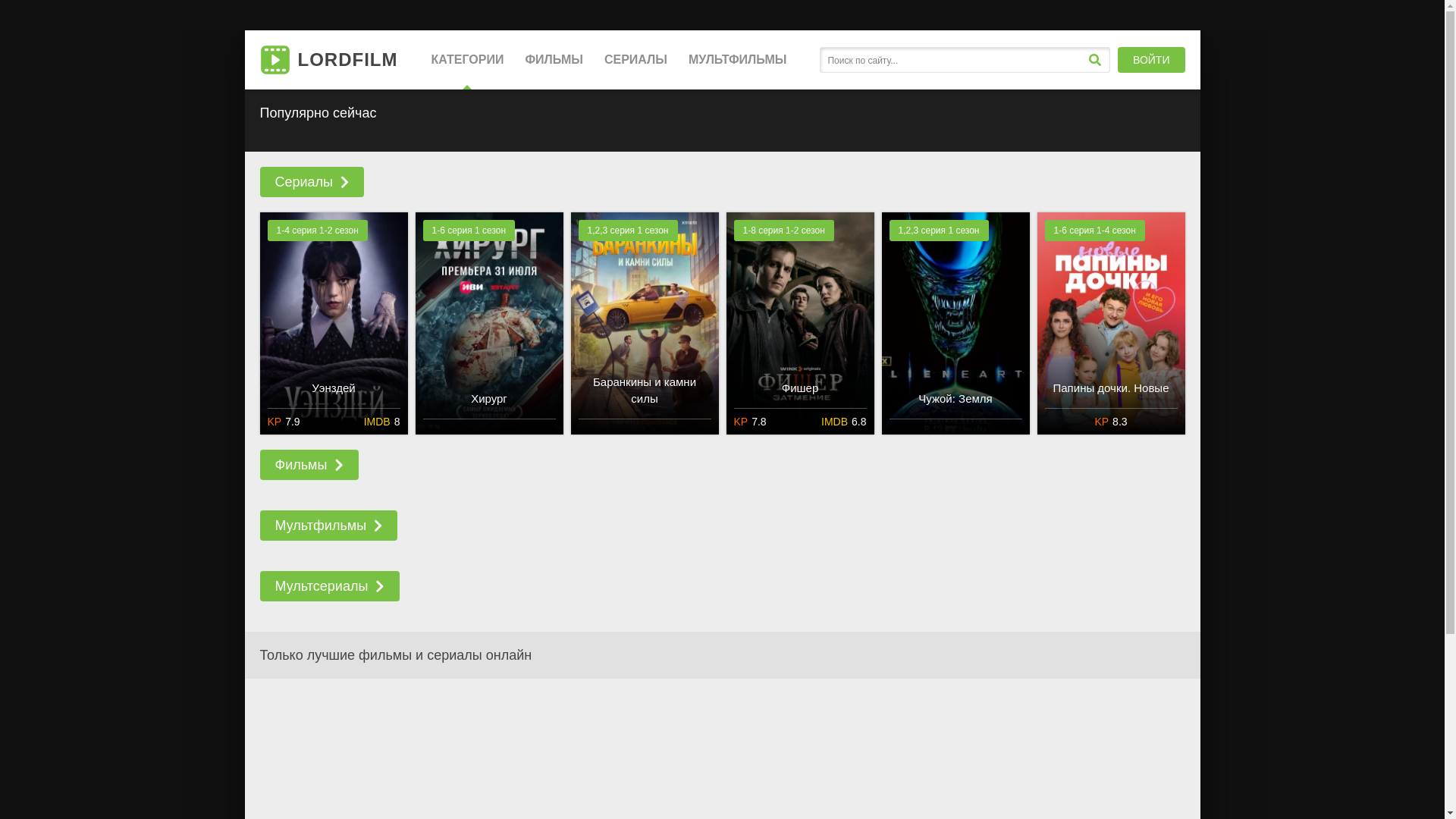Click the Войти login button
Screen dimensions: 1456x819
click(x=1150, y=60)
